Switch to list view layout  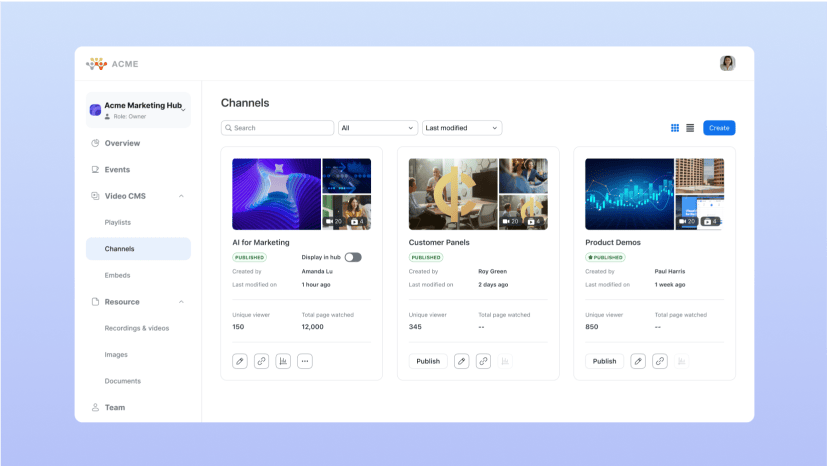(x=690, y=128)
